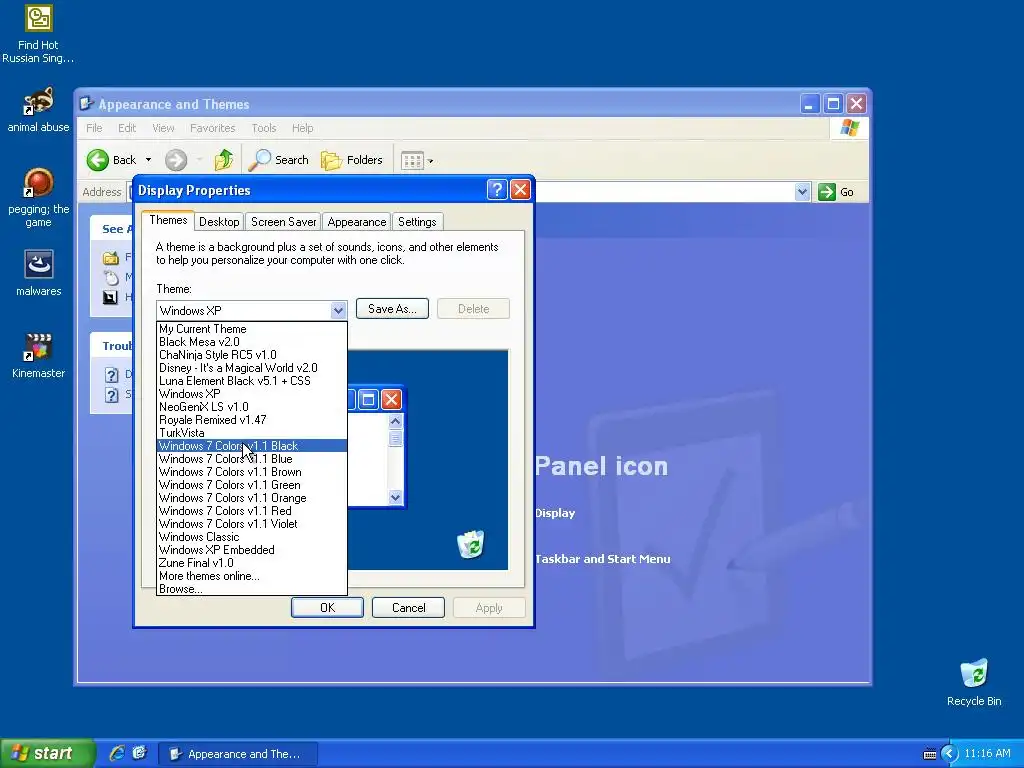Choose Windows XP in the theme list
This screenshot has height=768, width=1024.
[x=252, y=394]
